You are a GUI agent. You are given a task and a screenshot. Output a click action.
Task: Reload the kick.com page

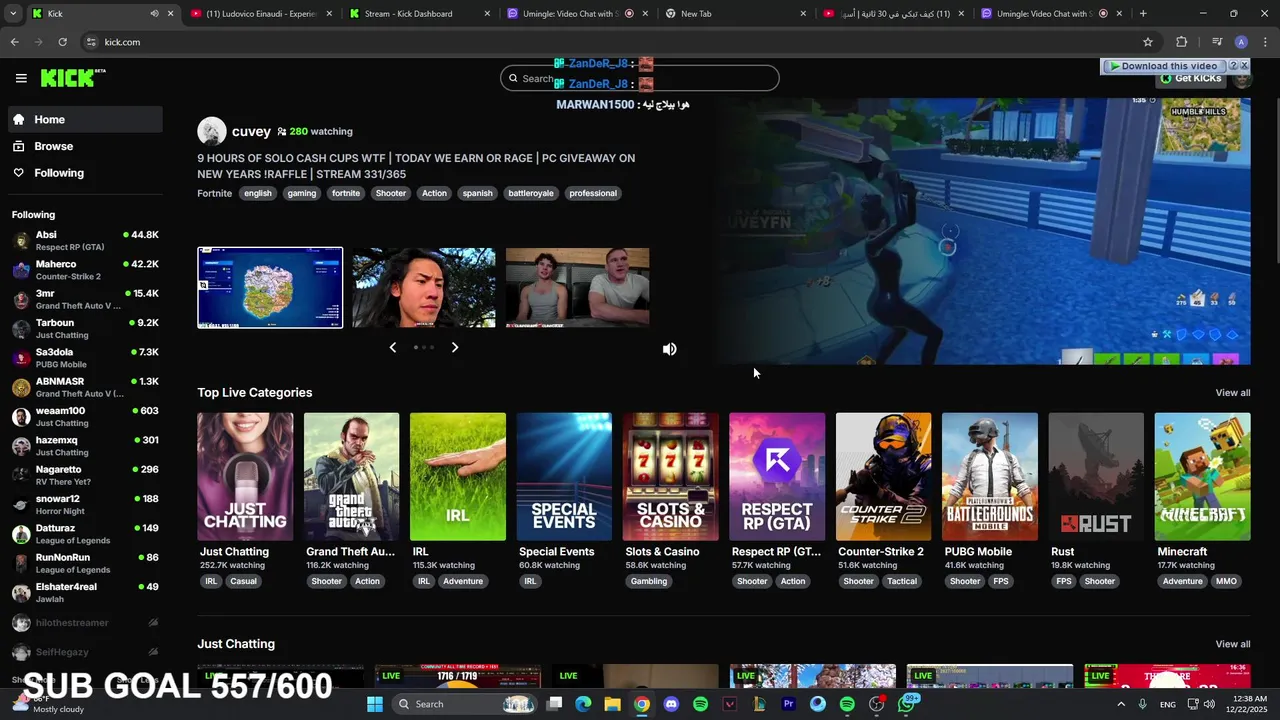62,42
